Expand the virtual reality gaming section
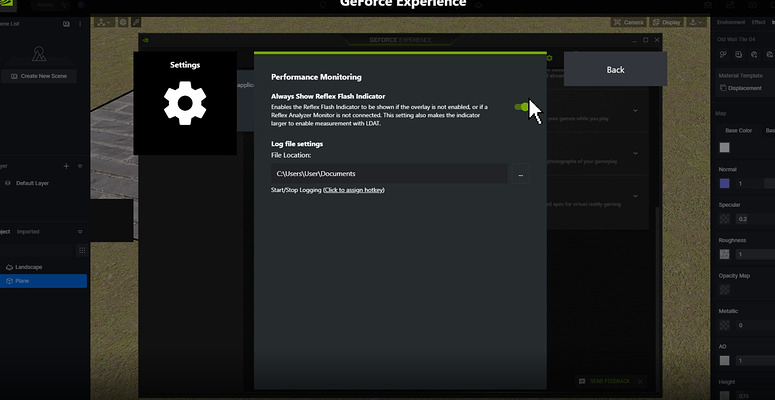Viewport: 775px width, 400px height. coord(635,196)
